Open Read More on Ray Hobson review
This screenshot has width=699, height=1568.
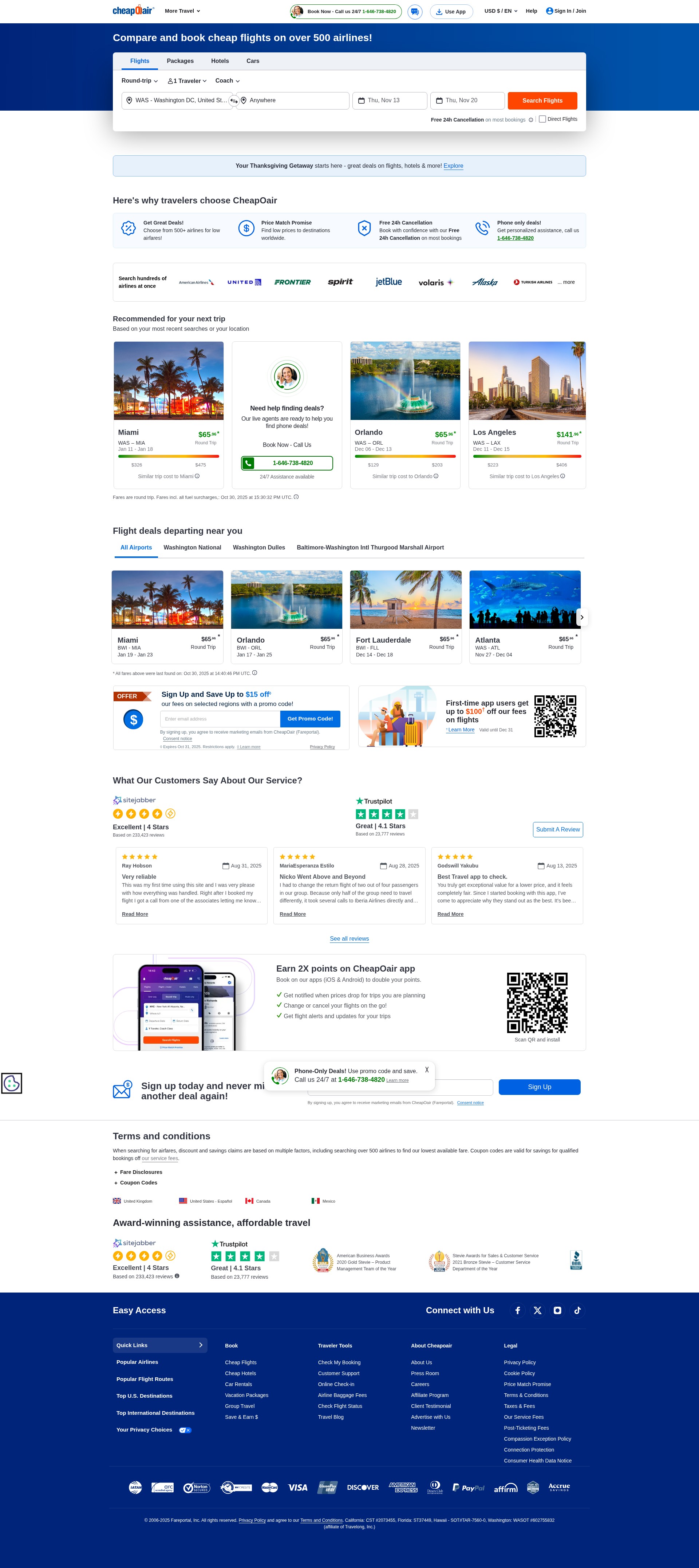point(135,914)
